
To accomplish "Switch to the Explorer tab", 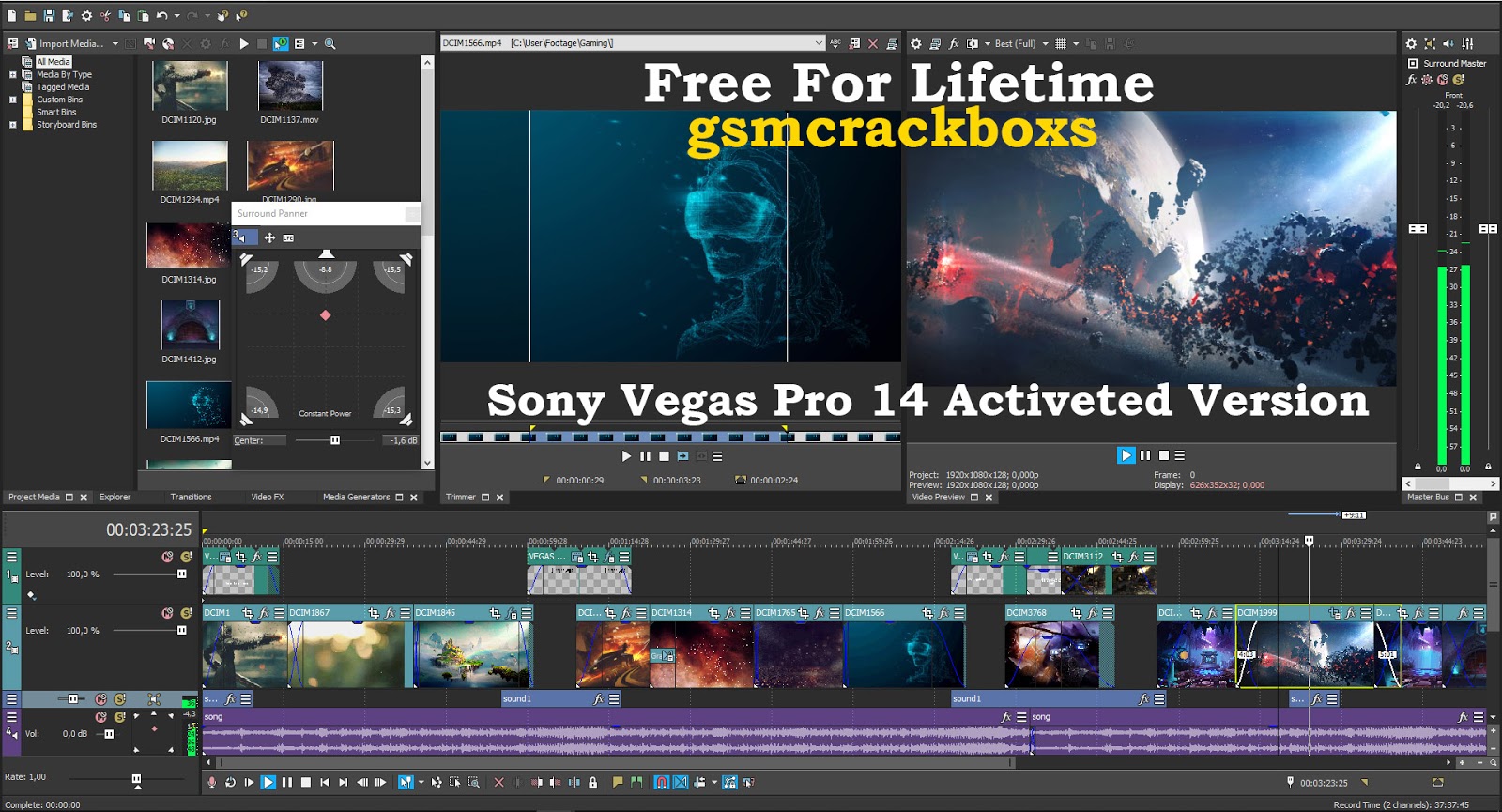I will (x=115, y=497).
